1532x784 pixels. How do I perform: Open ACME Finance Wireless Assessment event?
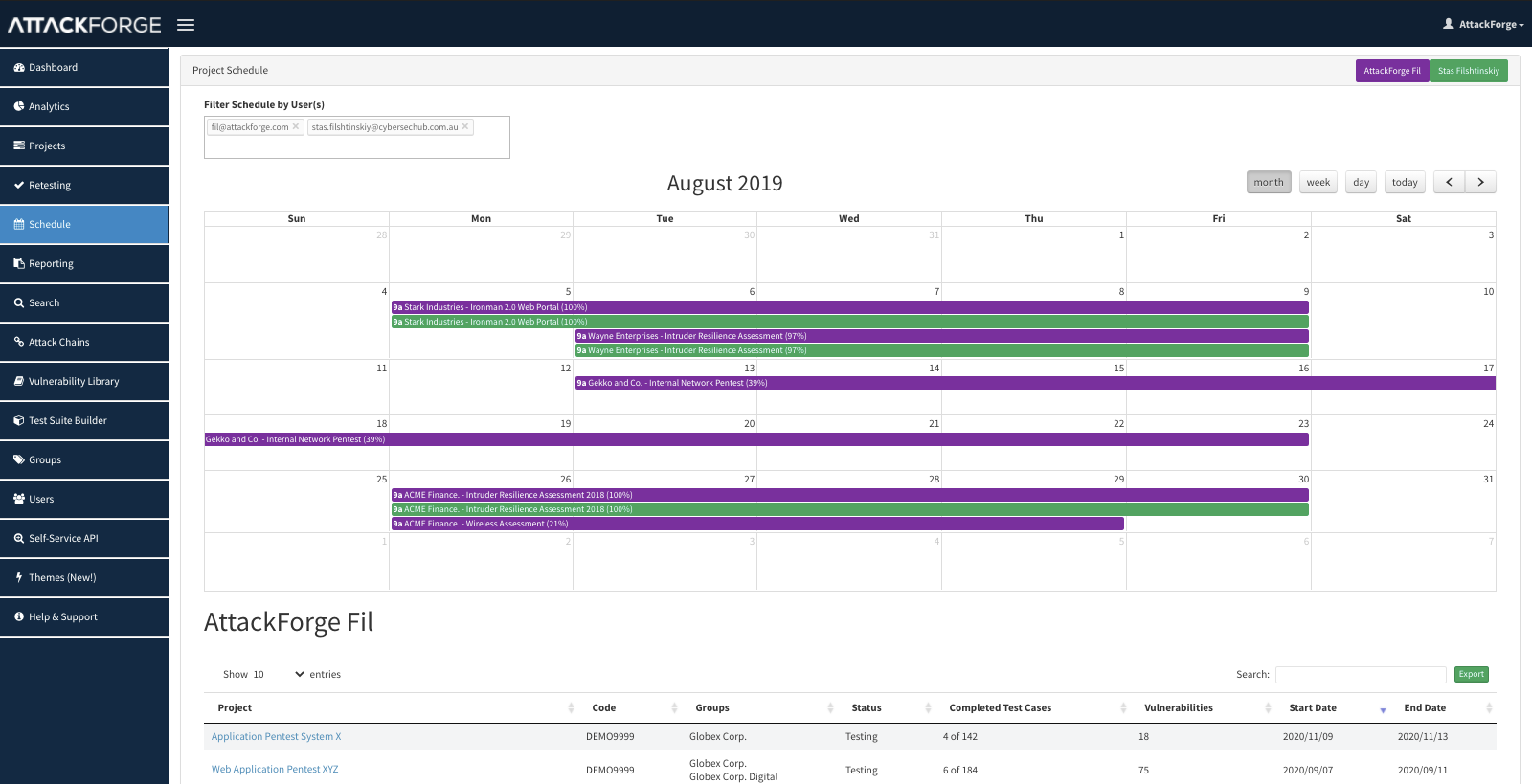click(x=757, y=524)
